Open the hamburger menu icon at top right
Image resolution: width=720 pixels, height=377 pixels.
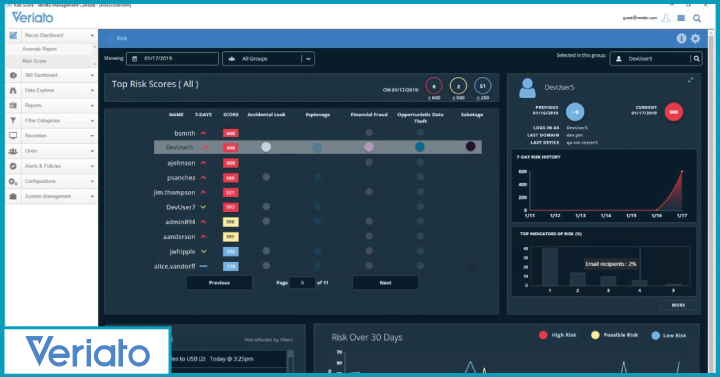(681, 18)
